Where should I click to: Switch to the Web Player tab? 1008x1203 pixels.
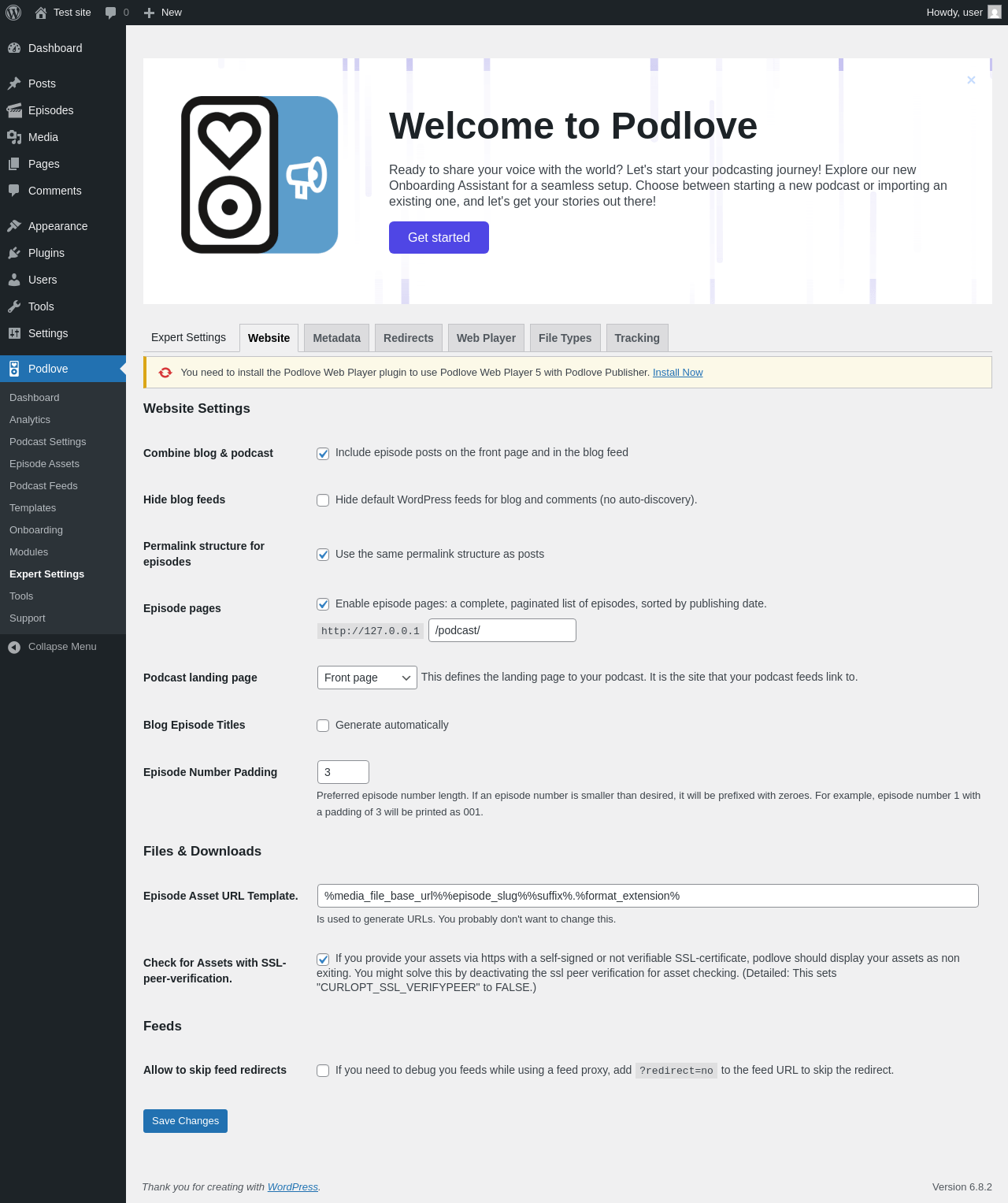point(486,338)
